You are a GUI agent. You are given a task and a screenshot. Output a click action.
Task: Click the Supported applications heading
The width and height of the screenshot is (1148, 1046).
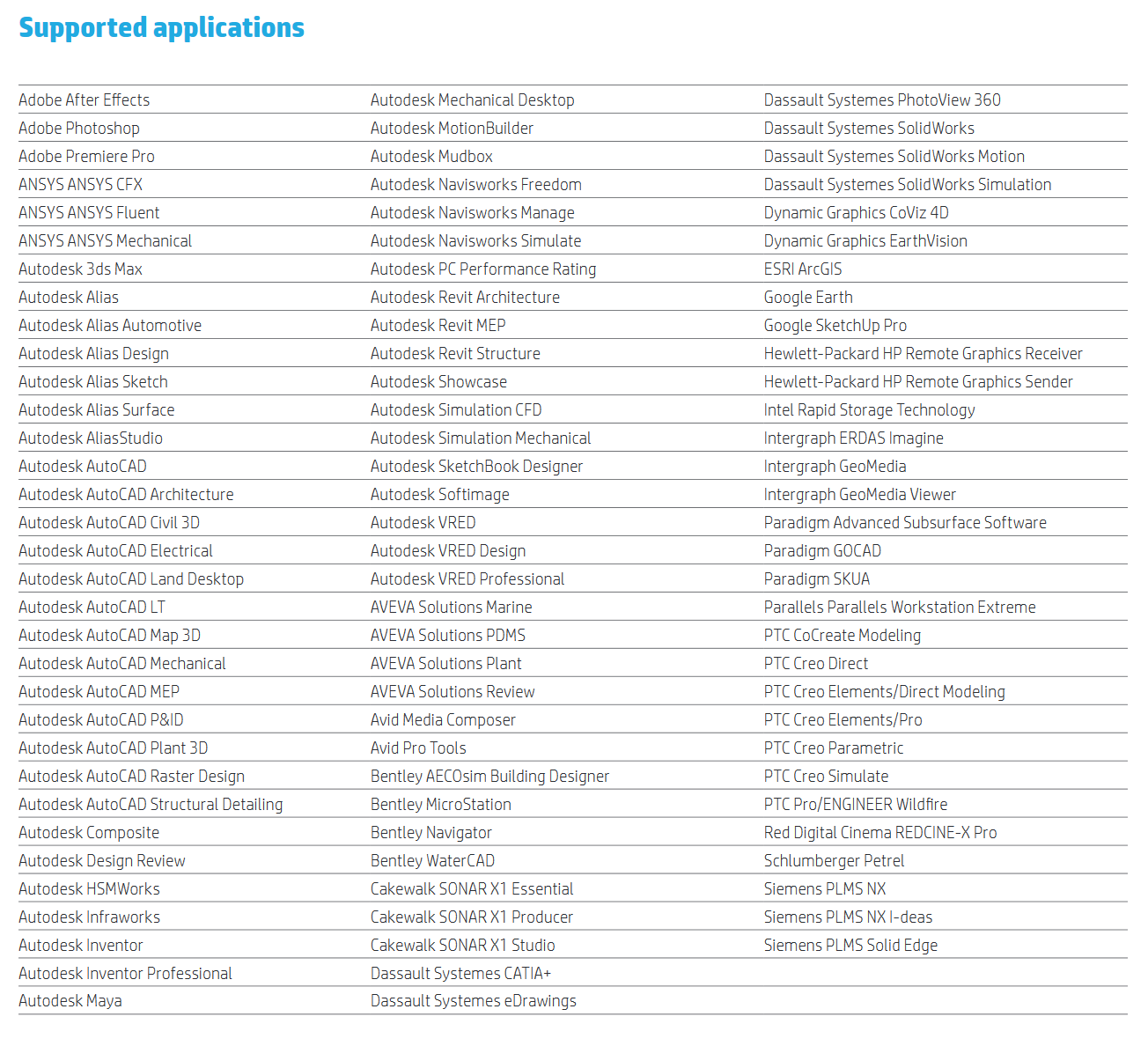[161, 28]
